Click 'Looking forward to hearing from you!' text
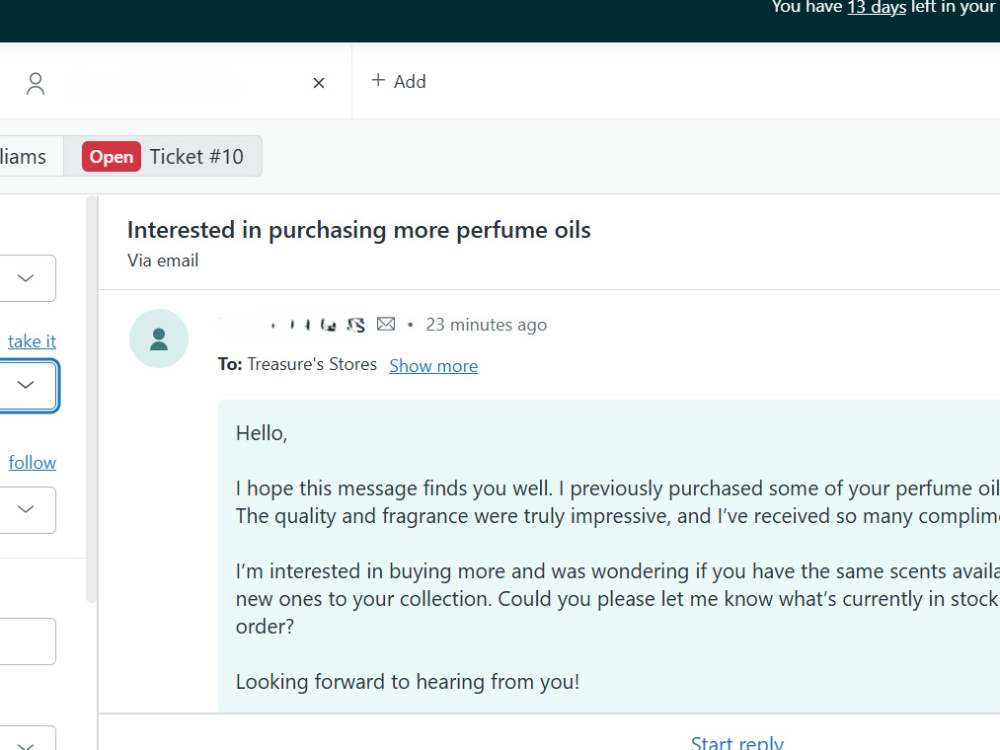 (408, 682)
